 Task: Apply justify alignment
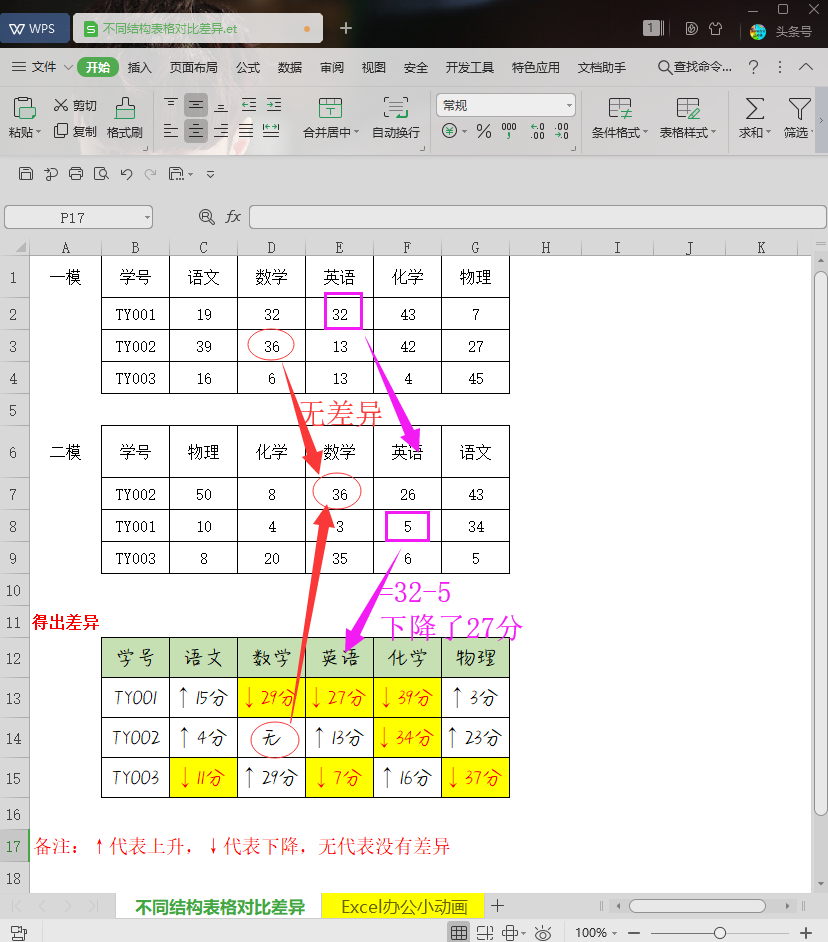pos(246,130)
